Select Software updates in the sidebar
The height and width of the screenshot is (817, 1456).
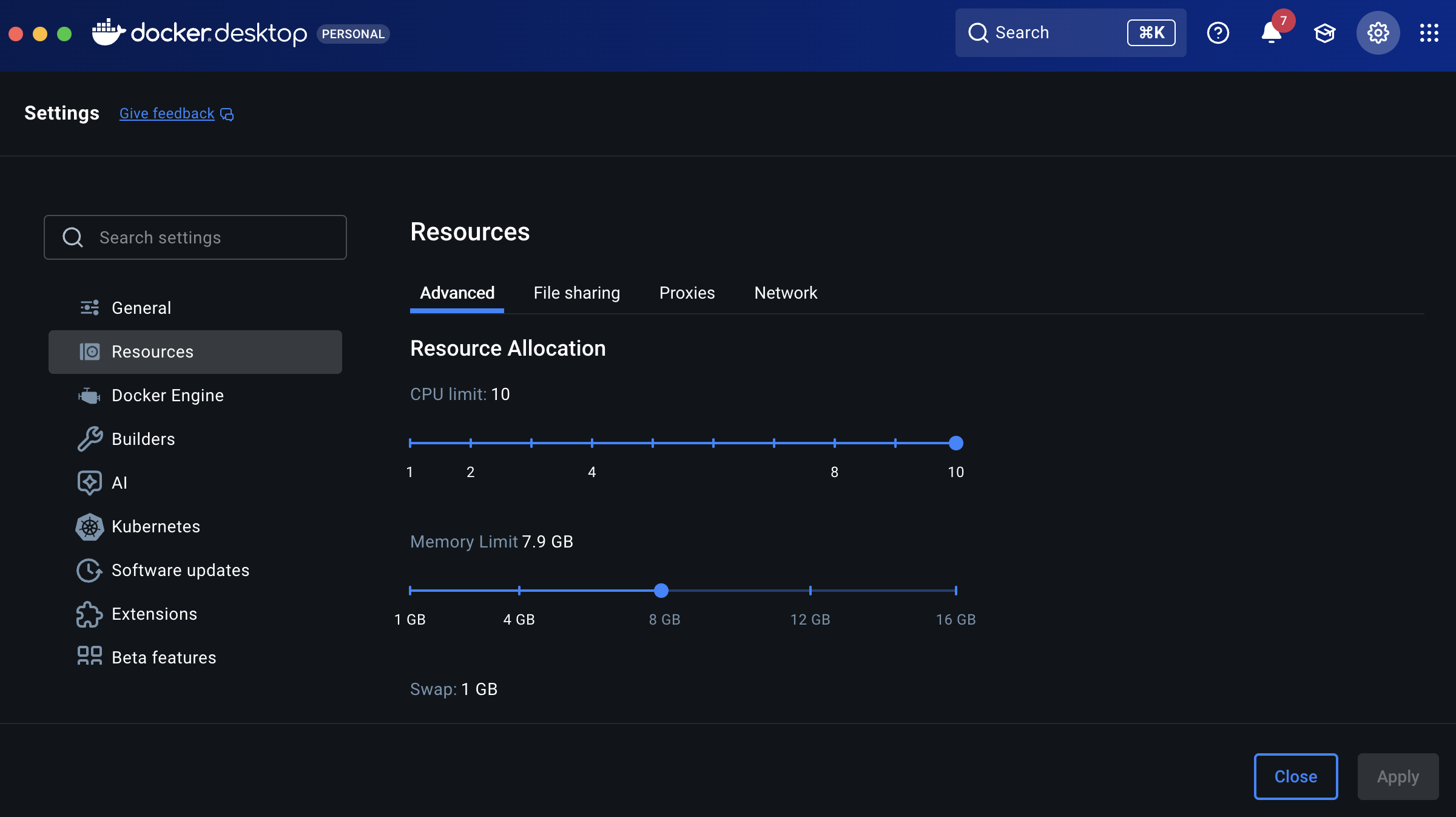180,571
